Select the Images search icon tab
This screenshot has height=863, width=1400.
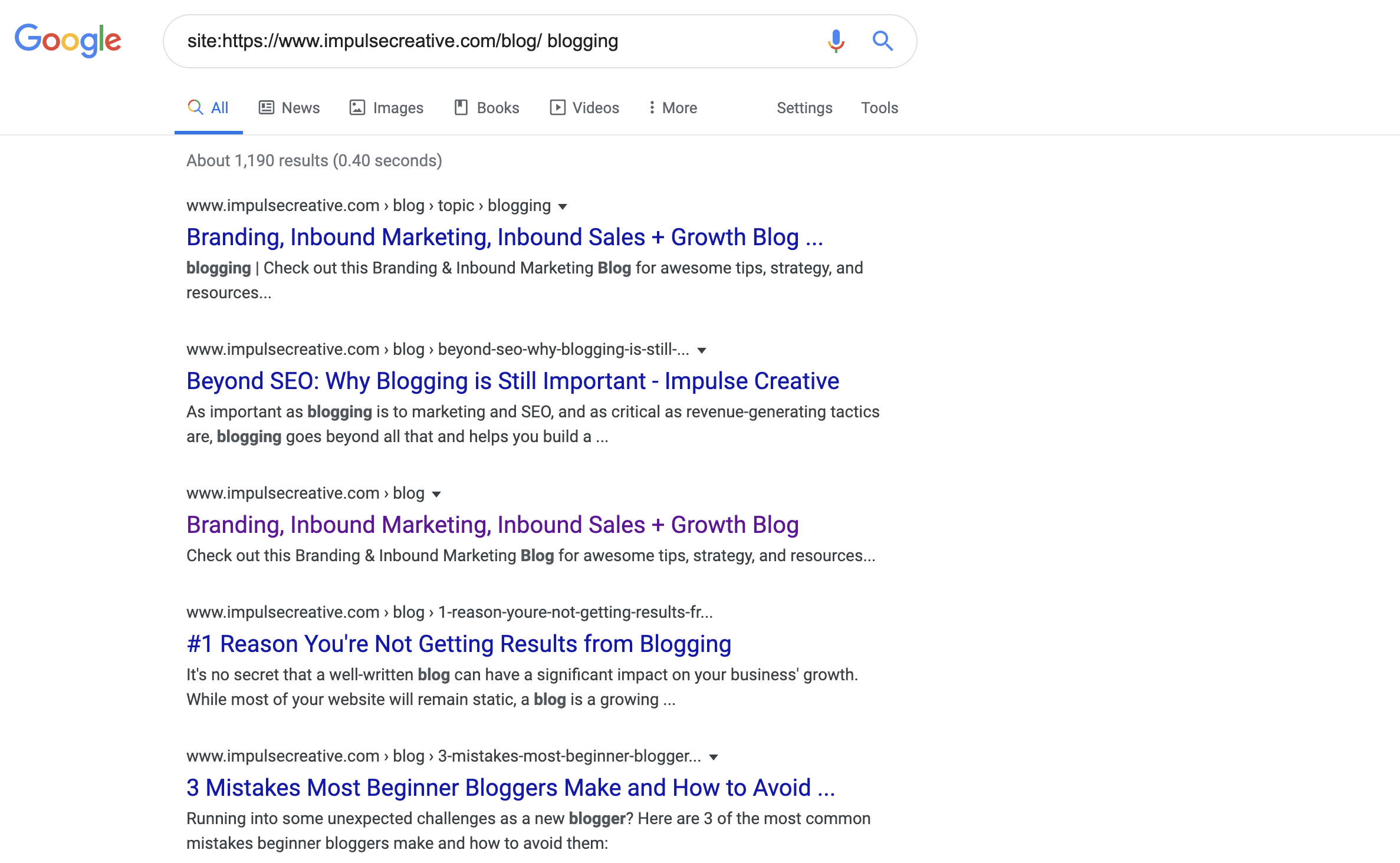(359, 107)
